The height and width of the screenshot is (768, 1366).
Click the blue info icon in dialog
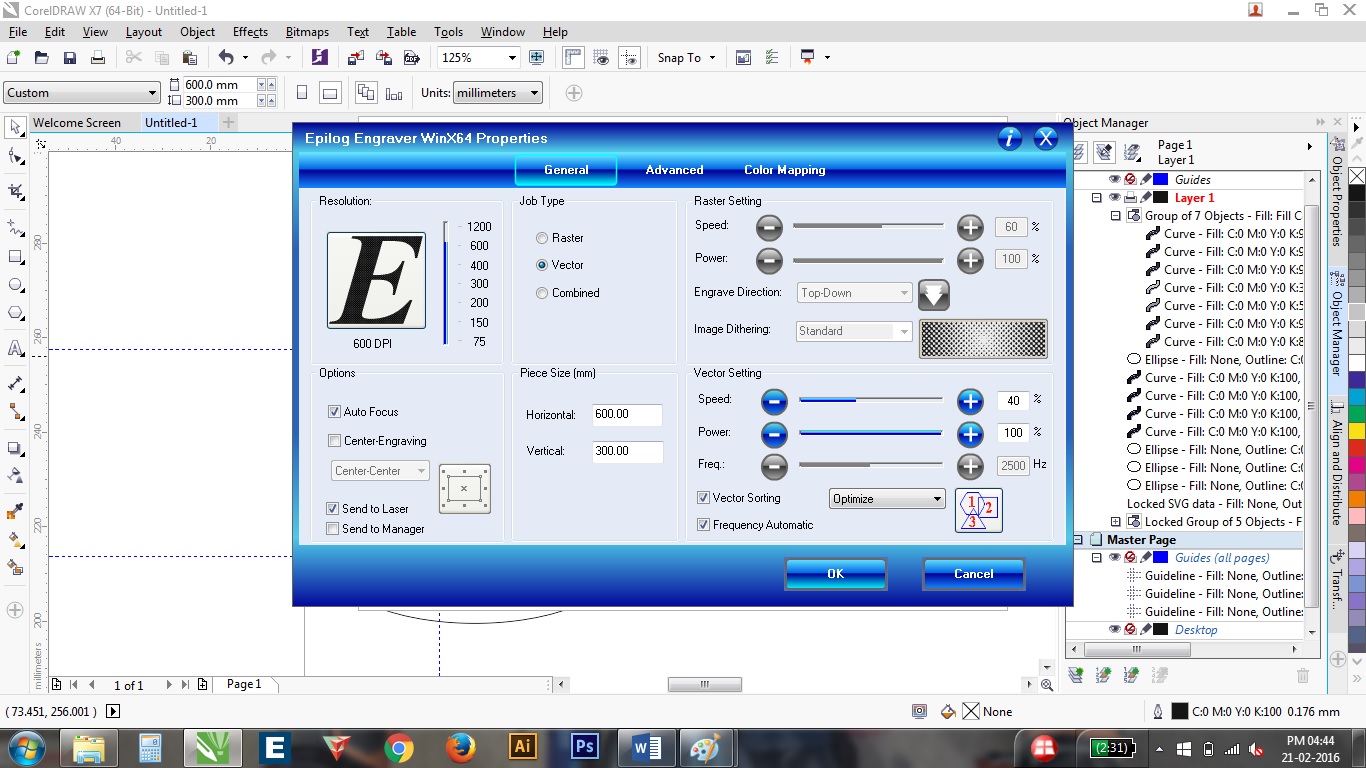[x=1010, y=139]
